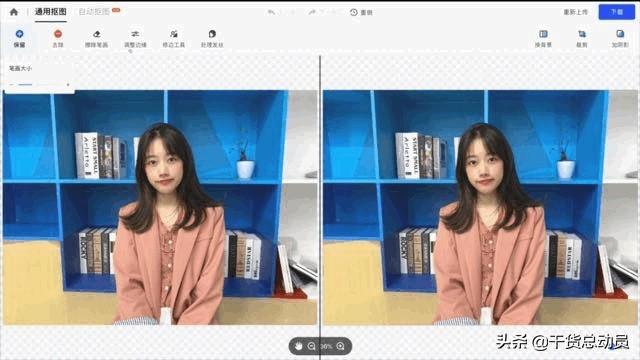Choose the eraser 擦除笔画 tool
The width and height of the screenshot is (640, 360).
coord(96,38)
